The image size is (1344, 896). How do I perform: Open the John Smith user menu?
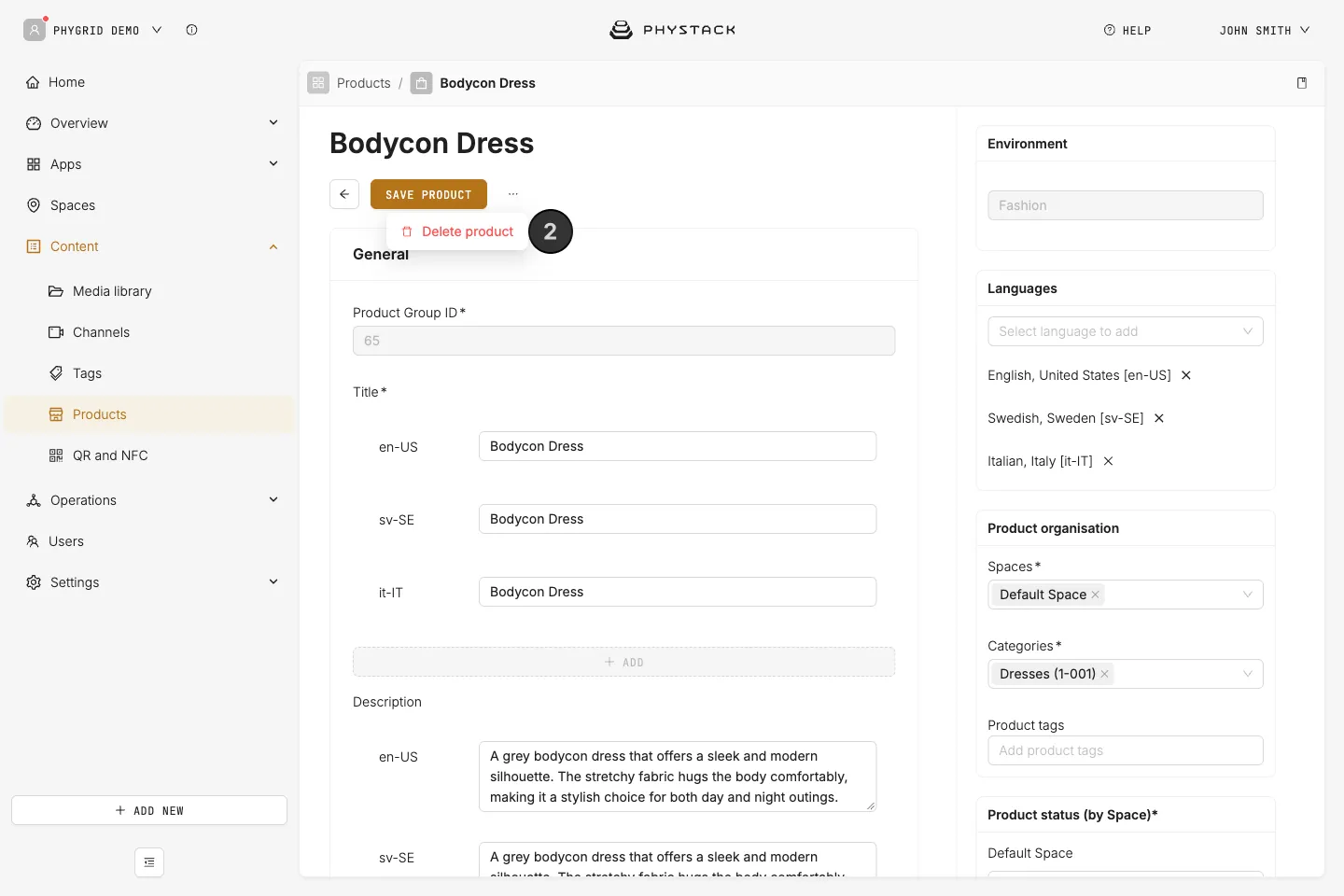pos(1265,30)
